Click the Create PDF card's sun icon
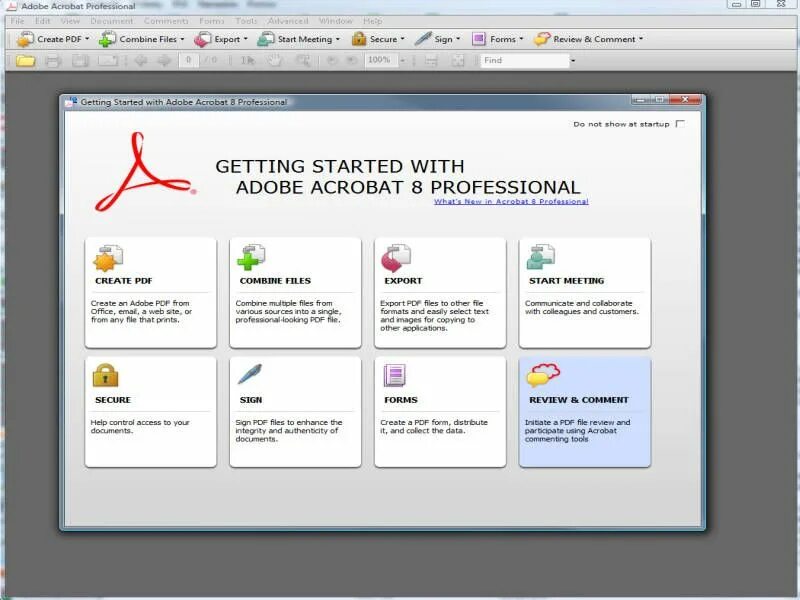 coord(108,258)
